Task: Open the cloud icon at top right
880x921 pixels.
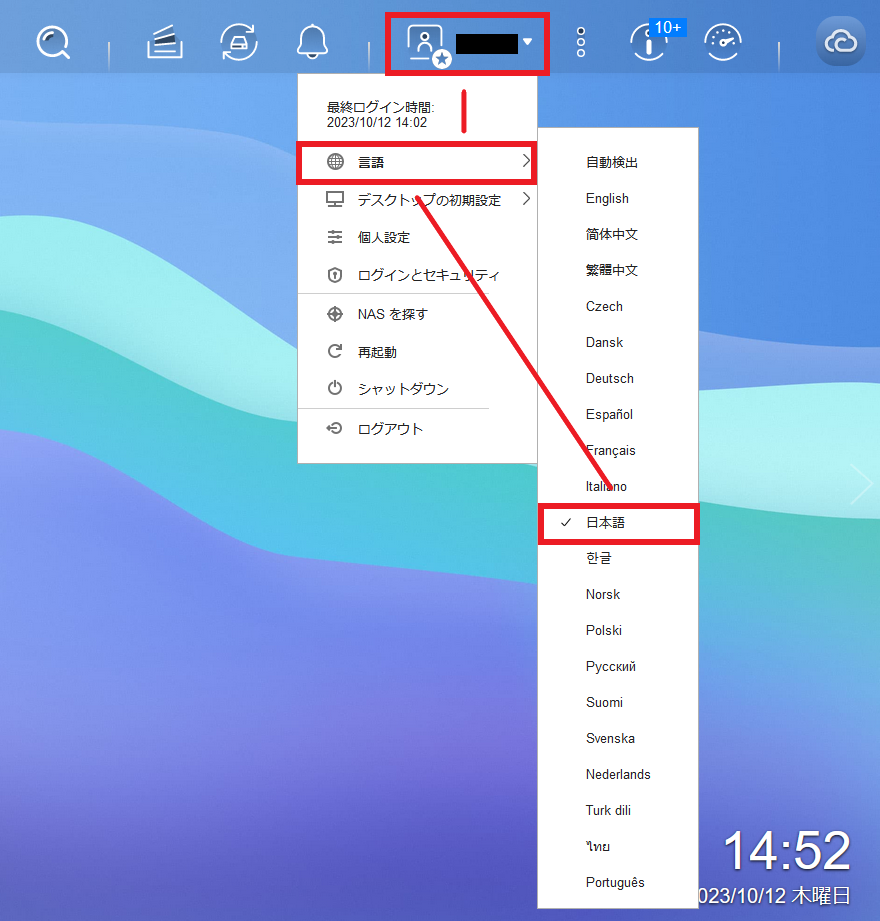Action: click(x=841, y=41)
